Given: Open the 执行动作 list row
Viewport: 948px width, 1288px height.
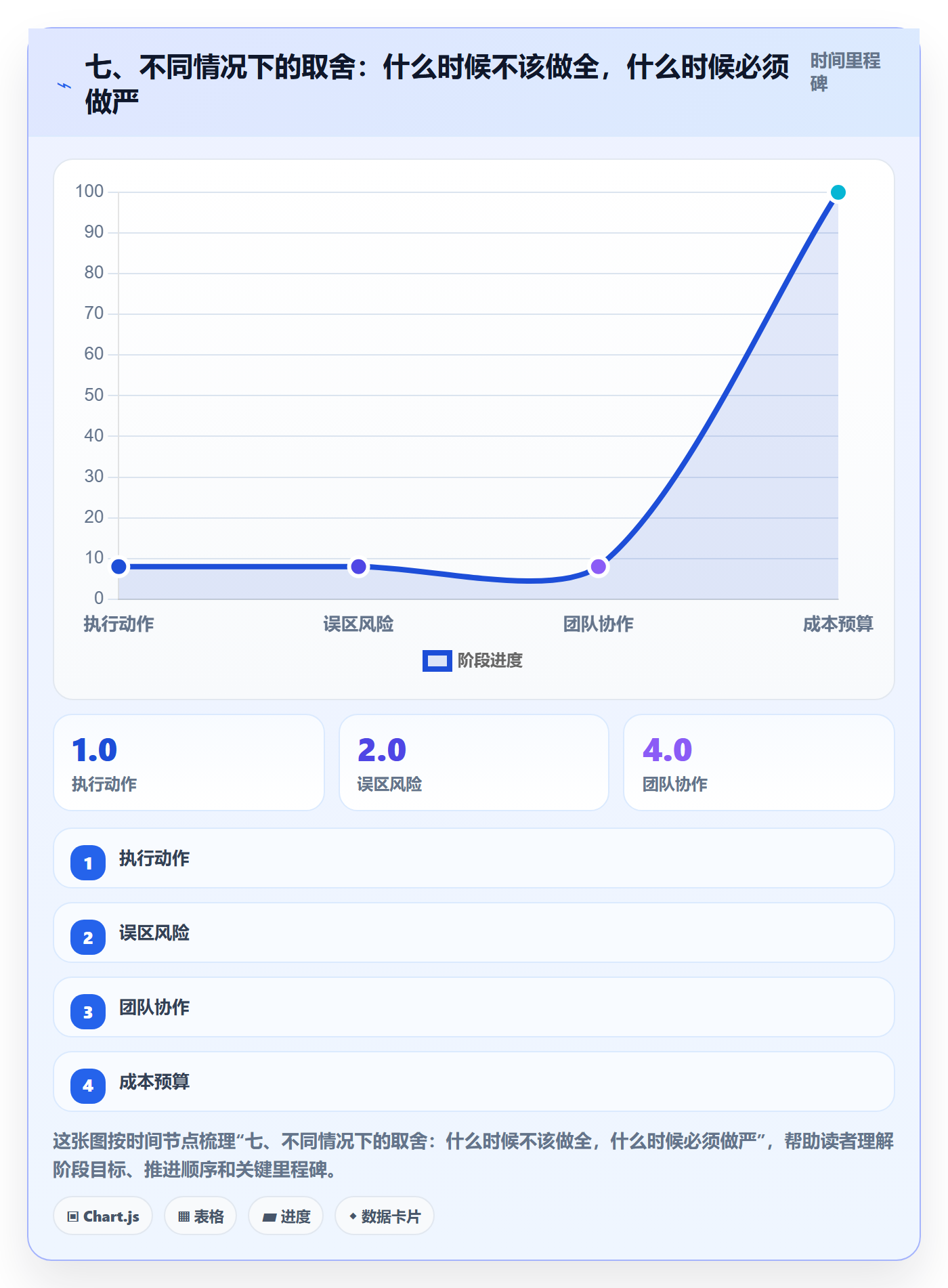Looking at the screenshot, I should (x=474, y=858).
